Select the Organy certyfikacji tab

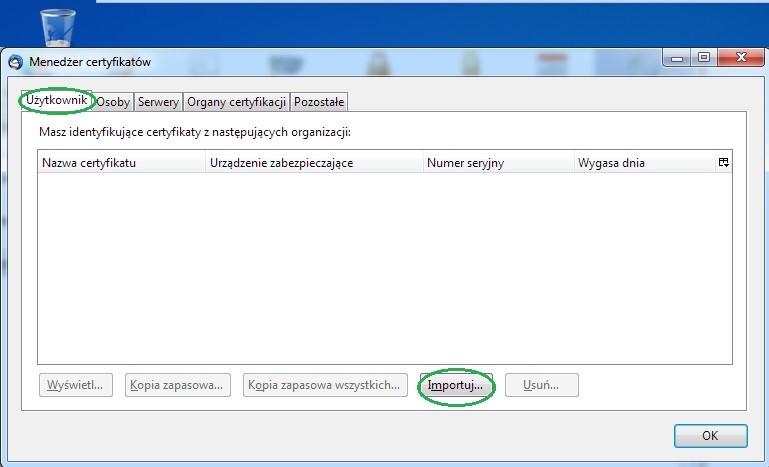[x=237, y=102]
